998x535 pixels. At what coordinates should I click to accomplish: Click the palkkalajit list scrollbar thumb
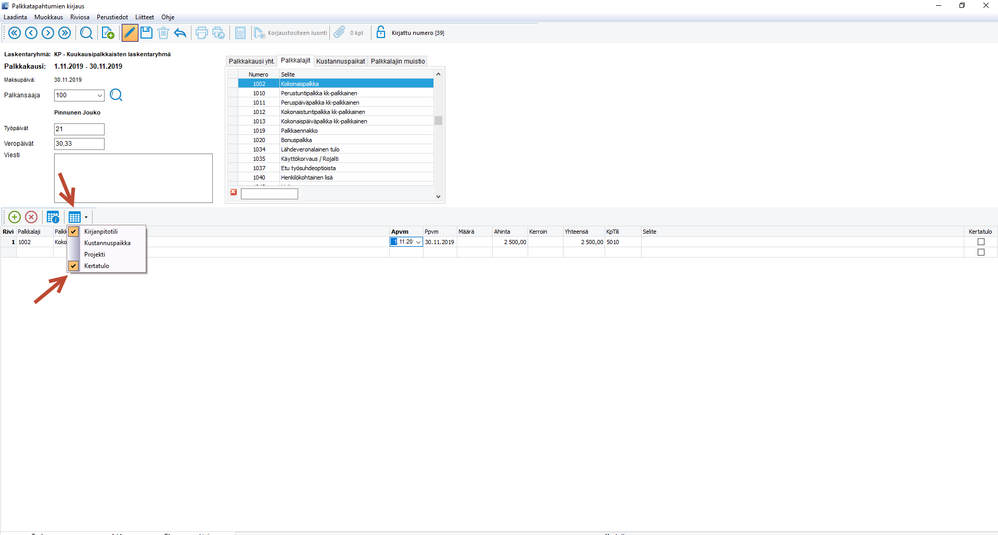coord(438,121)
